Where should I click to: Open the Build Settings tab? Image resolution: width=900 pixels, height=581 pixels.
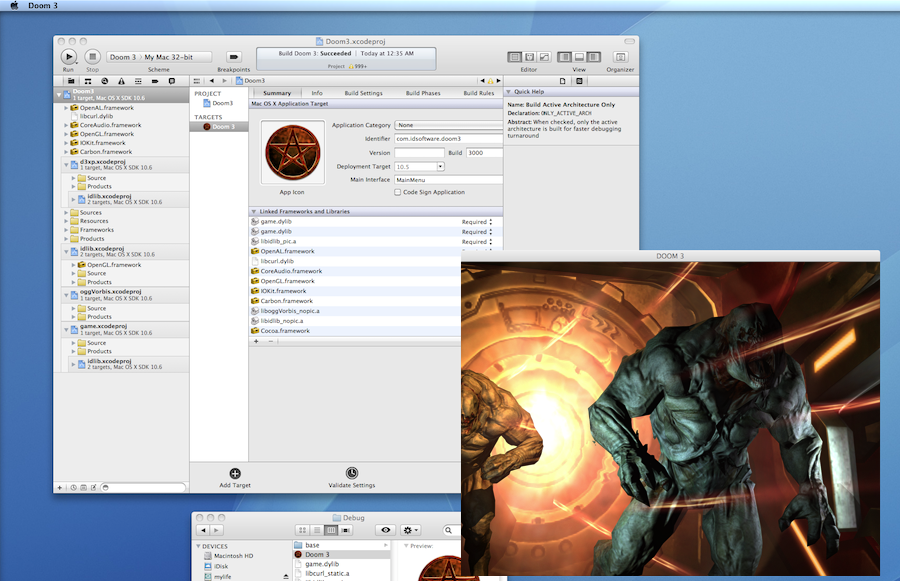(x=363, y=93)
